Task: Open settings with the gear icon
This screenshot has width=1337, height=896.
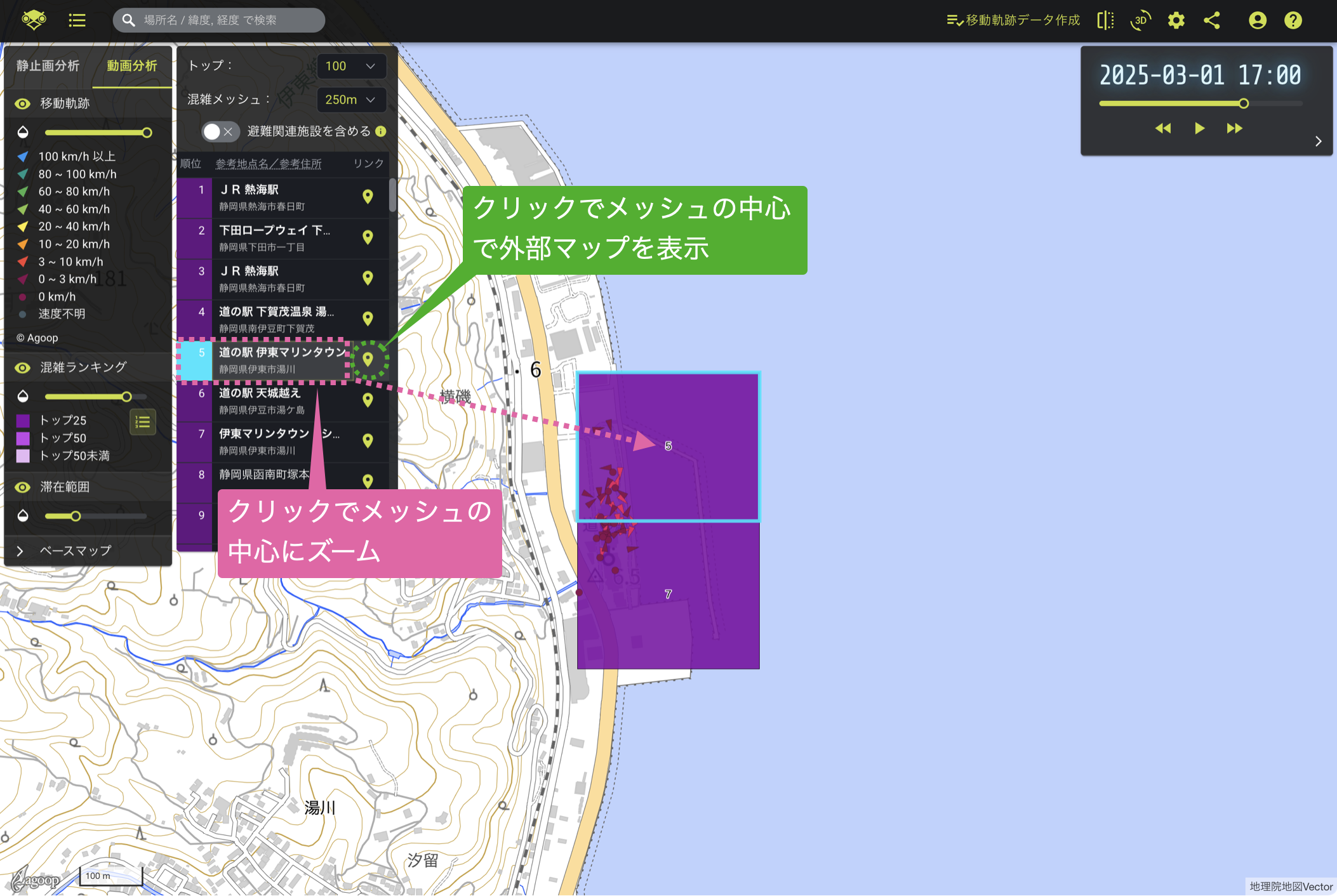Action: (1176, 20)
